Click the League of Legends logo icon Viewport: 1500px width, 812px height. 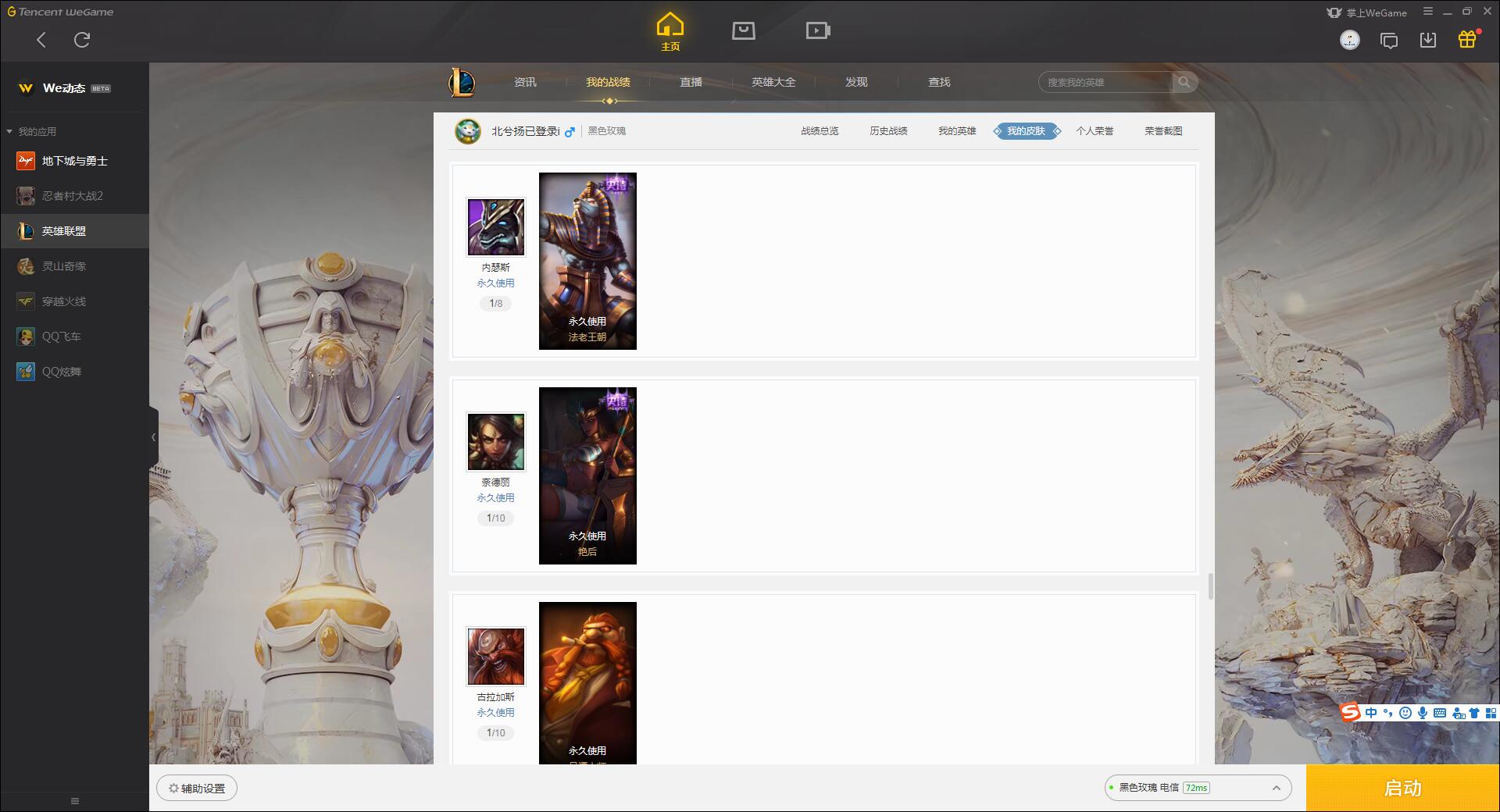pos(462,82)
